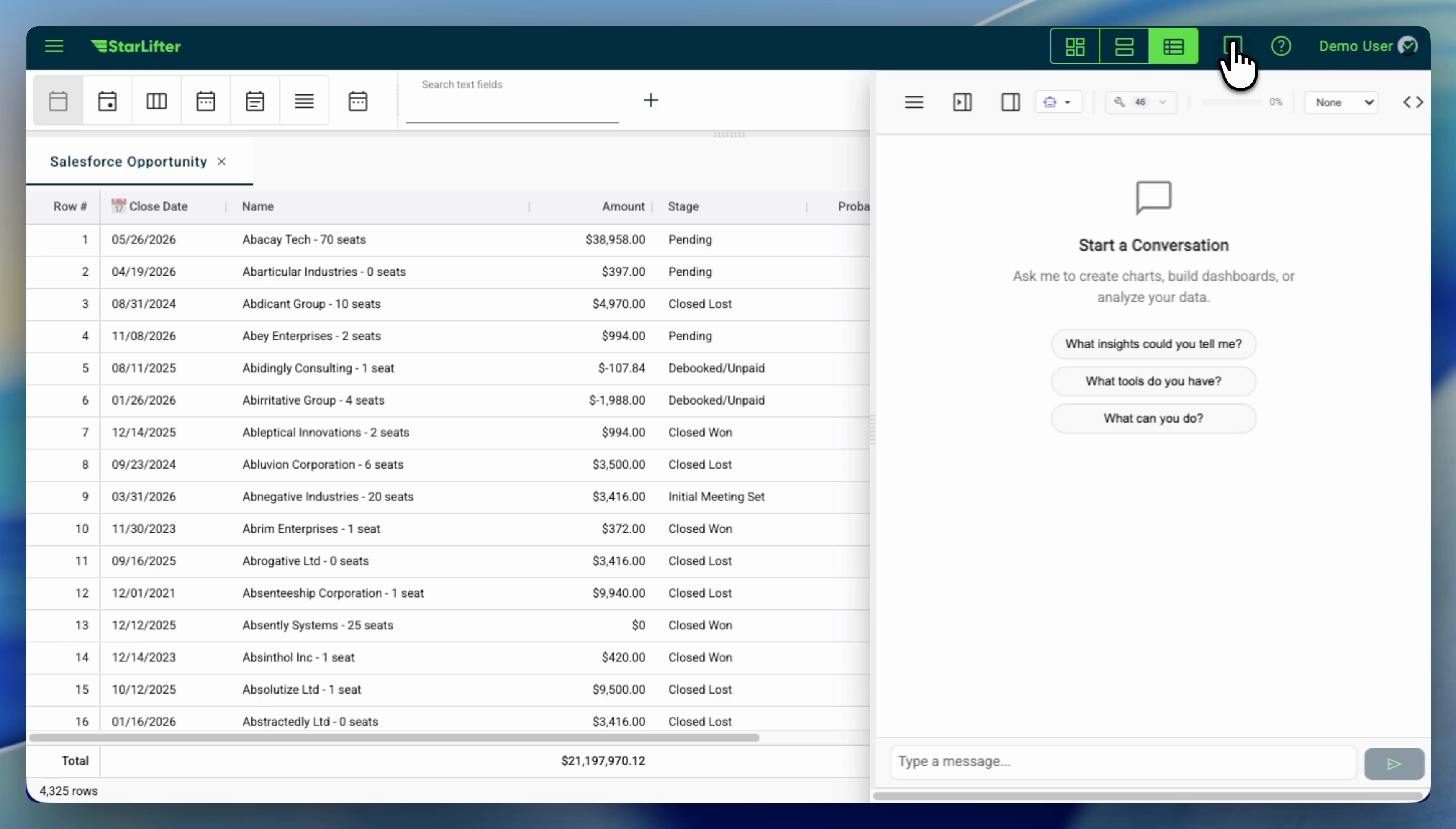Click 'What insights could you tell me?' suggestion
The image size is (1456, 829).
pyautogui.click(x=1153, y=344)
